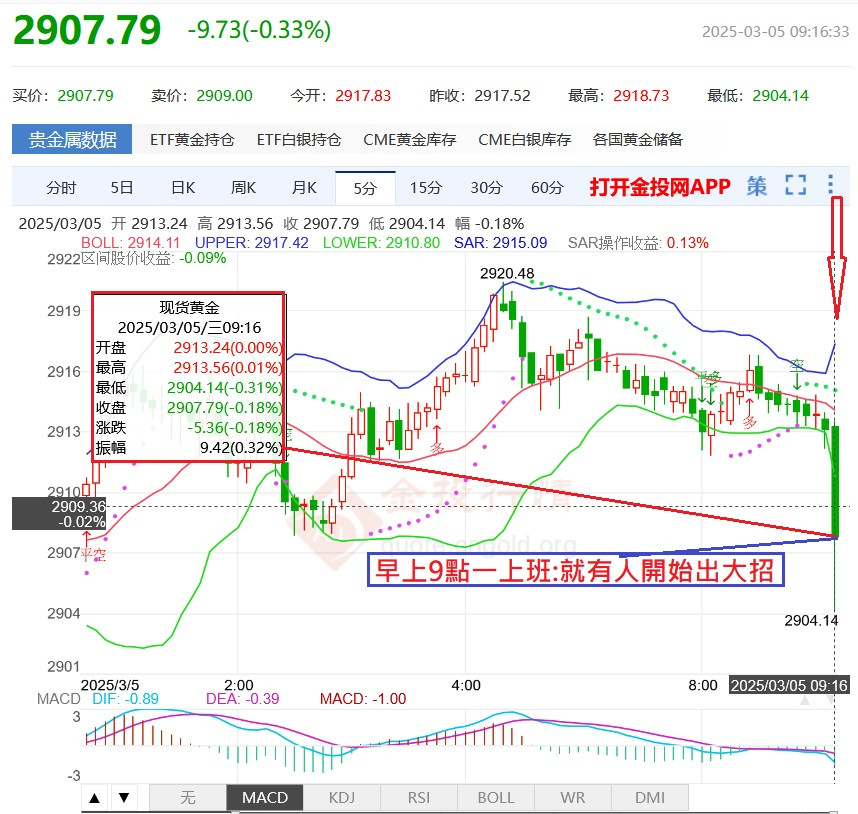Viewport: 858px width, 814px height.
Task: Select the KDJ indicator button
Action: pyautogui.click(x=342, y=798)
